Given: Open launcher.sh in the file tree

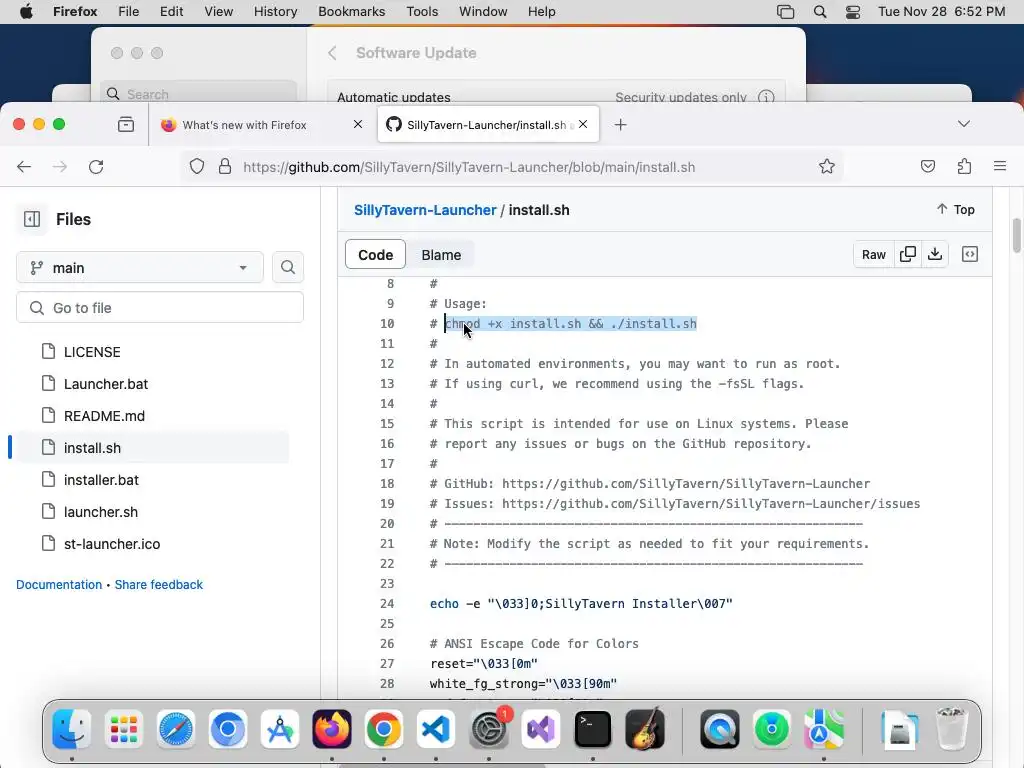Looking at the screenshot, I should [101, 512].
